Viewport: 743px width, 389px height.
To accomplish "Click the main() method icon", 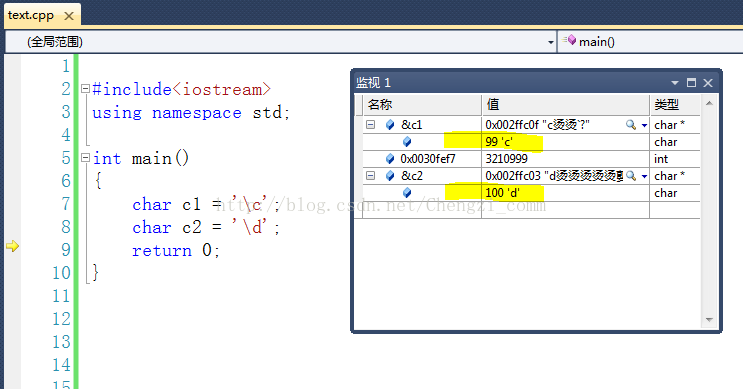I will 570,40.
